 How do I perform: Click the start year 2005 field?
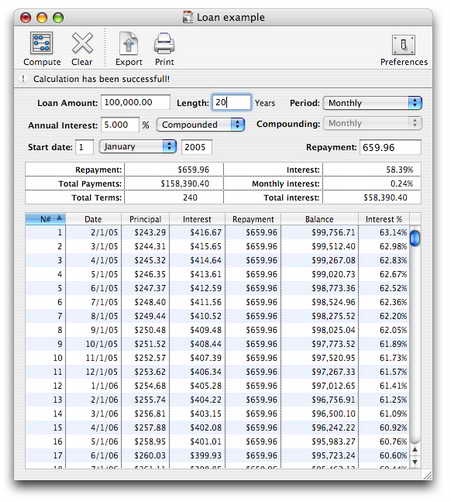[x=196, y=147]
